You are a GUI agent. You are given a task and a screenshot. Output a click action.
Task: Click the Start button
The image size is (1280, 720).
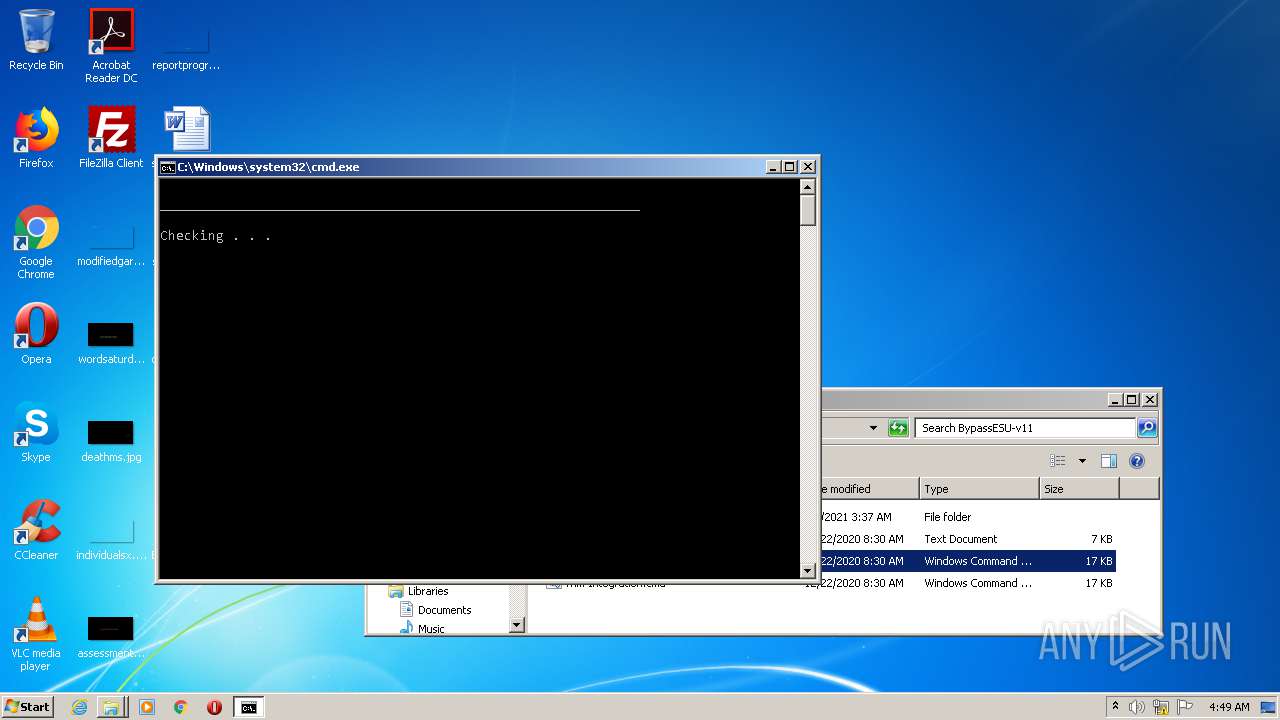[x=27, y=706]
